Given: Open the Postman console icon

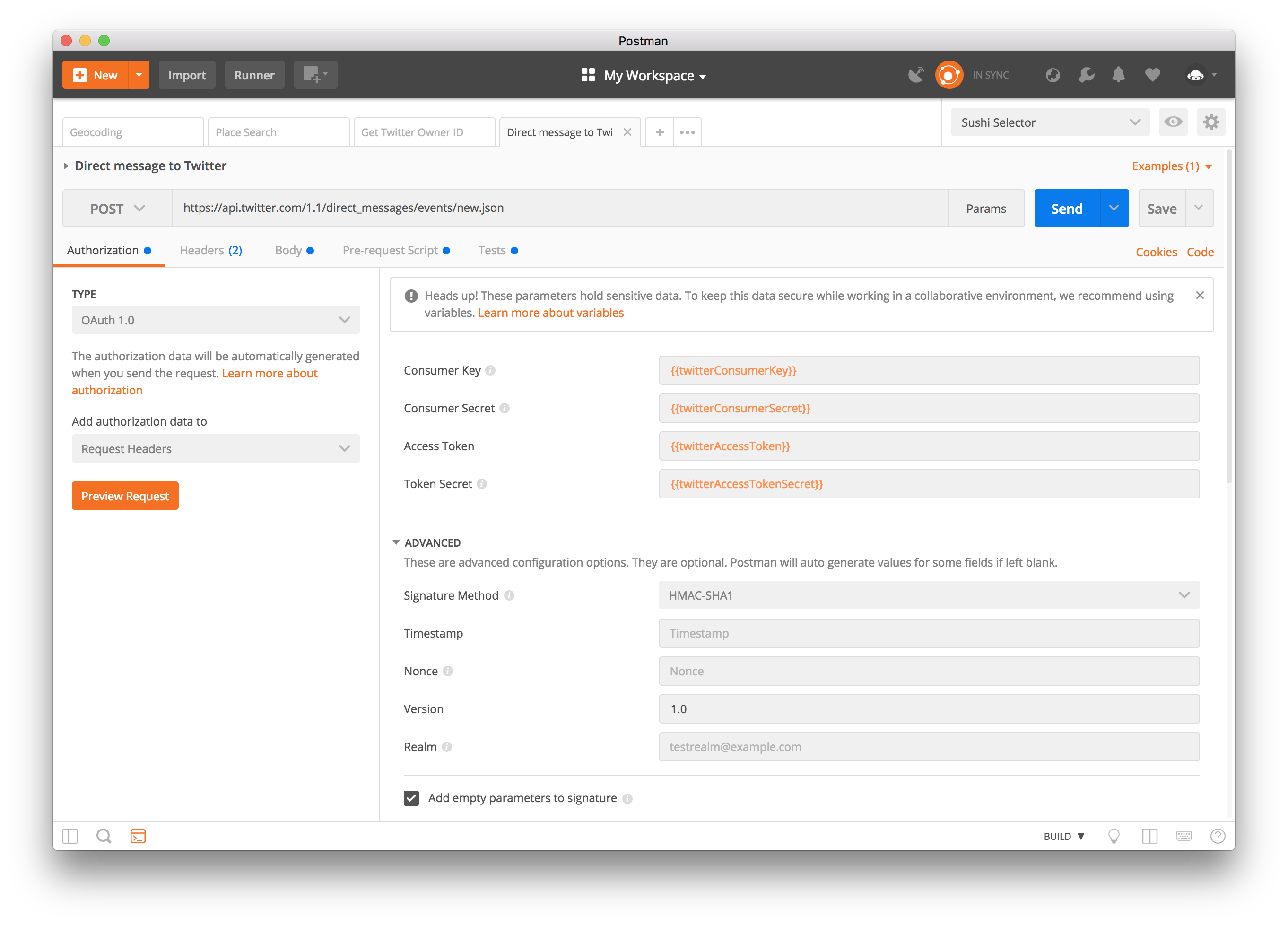Looking at the screenshot, I should tap(138, 836).
